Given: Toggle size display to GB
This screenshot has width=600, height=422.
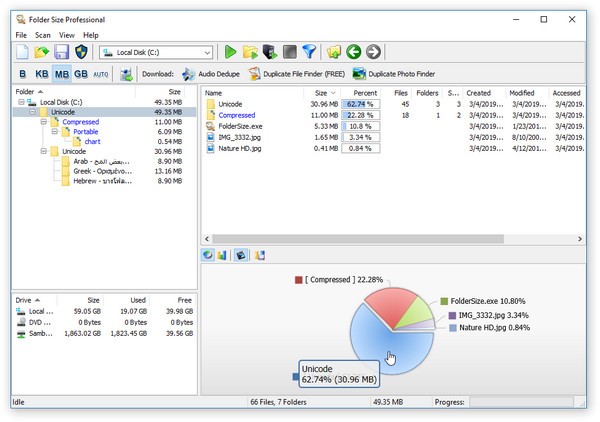Looking at the screenshot, I should tap(80, 74).
